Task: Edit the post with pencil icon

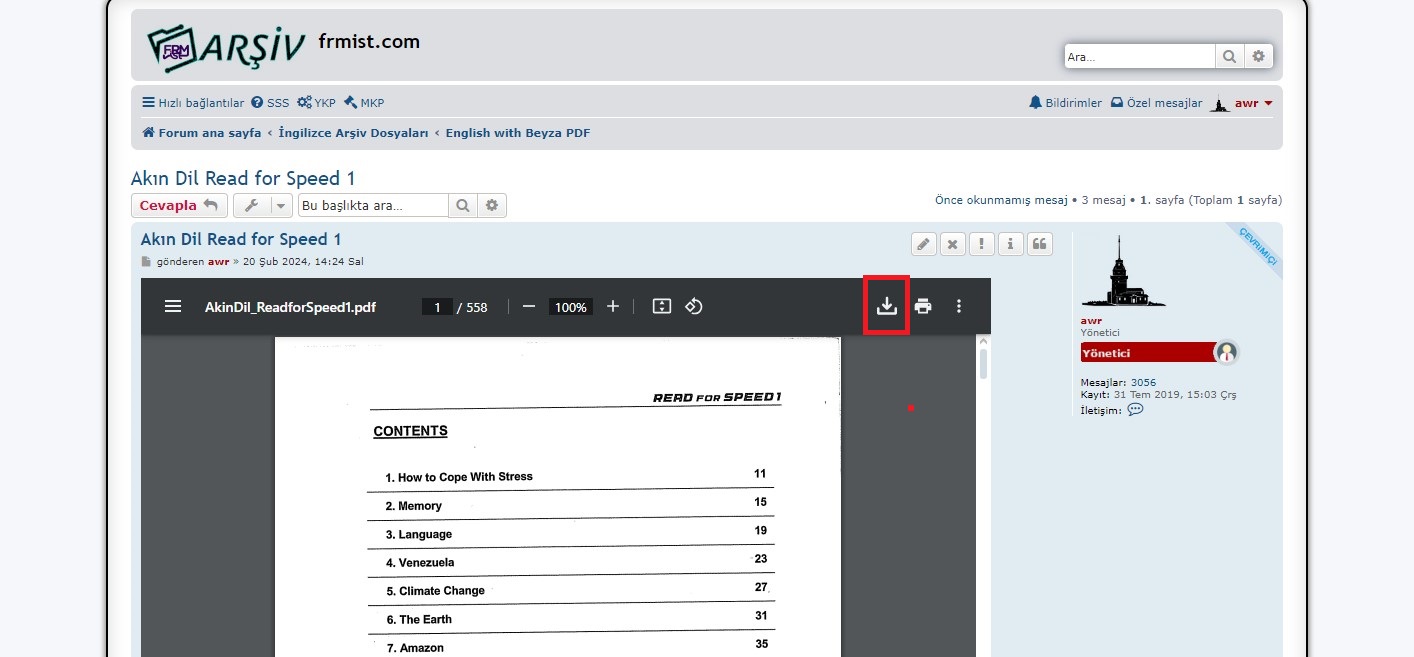Action: tap(924, 244)
